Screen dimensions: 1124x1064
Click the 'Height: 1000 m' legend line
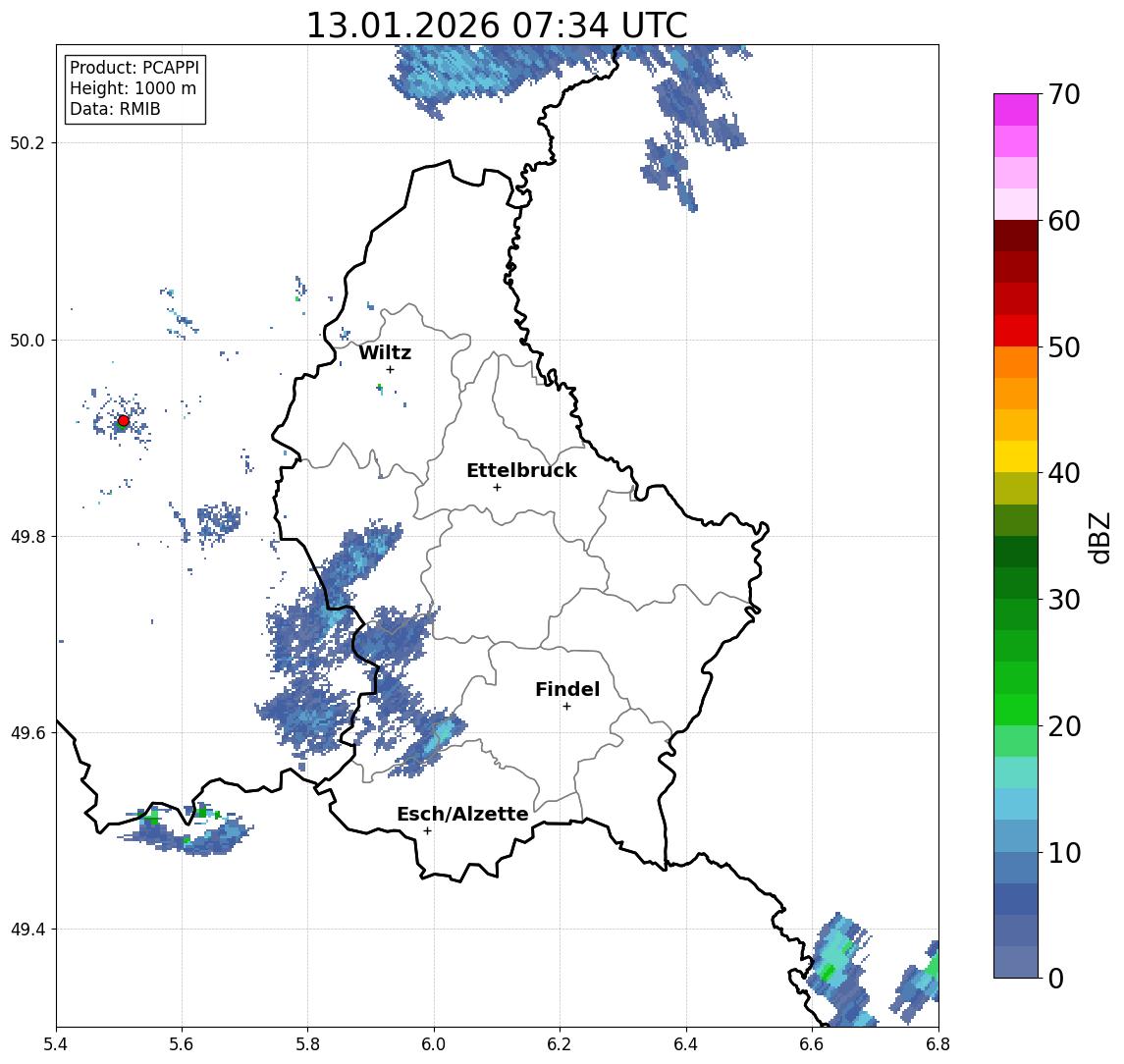(x=133, y=88)
